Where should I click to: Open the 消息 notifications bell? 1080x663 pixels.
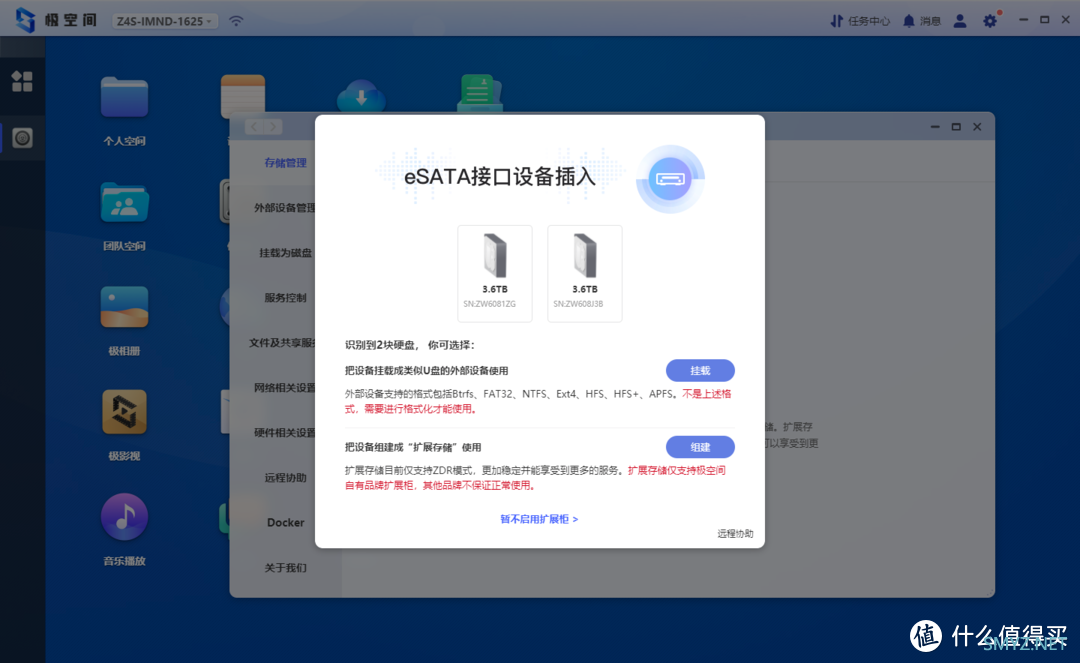click(x=922, y=21)
